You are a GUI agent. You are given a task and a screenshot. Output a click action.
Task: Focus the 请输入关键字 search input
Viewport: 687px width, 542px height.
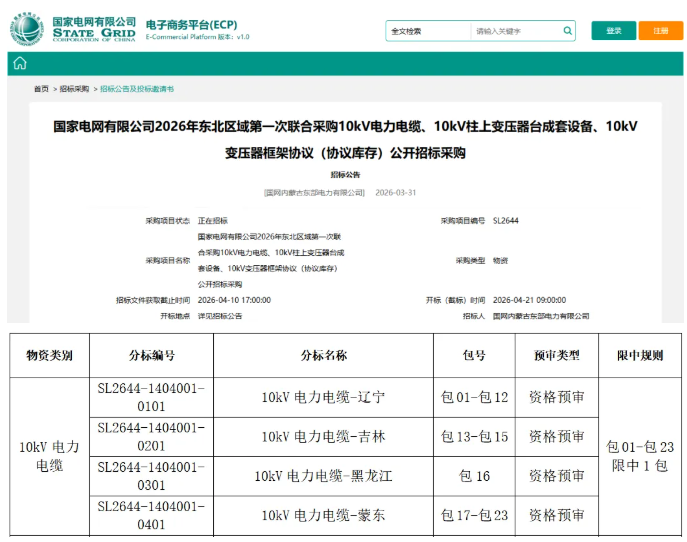tap(515, 31)
